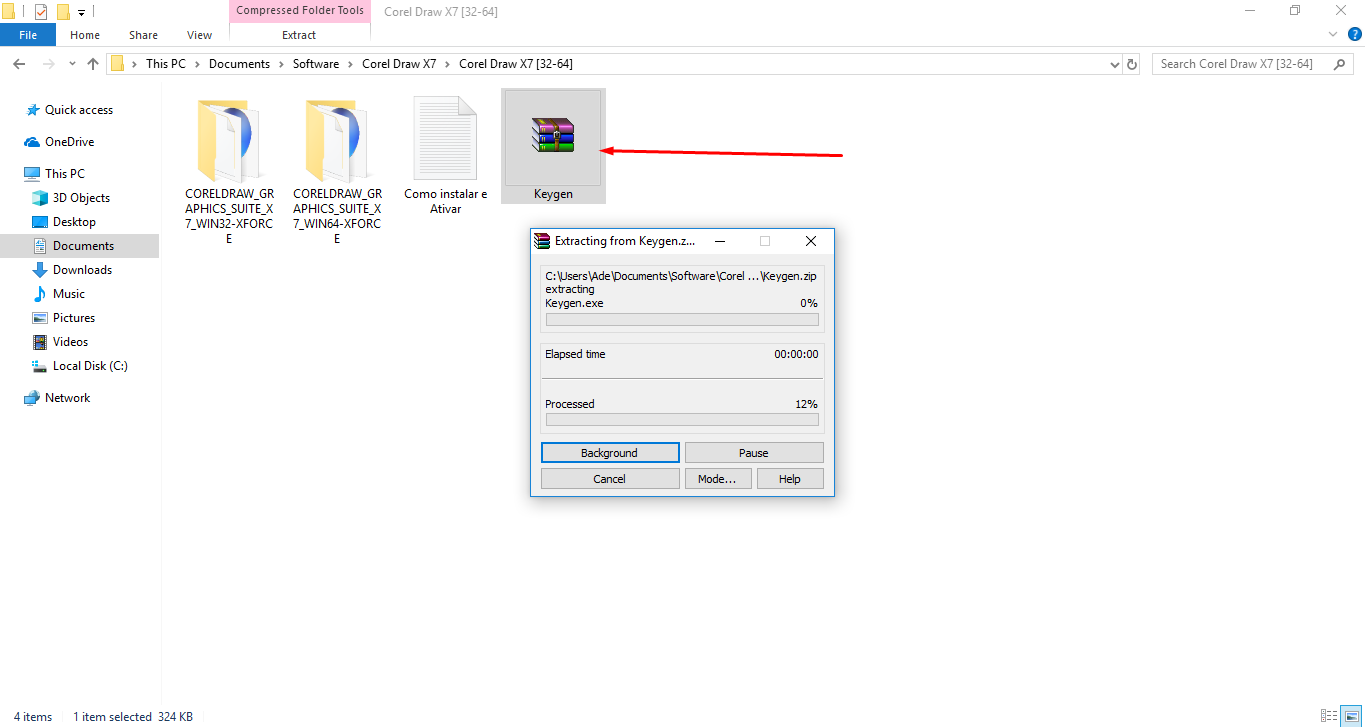Viewport: 1365px width, 727px height.
Task: Expand the chevron after Software in the path
Action: [350, 64]
